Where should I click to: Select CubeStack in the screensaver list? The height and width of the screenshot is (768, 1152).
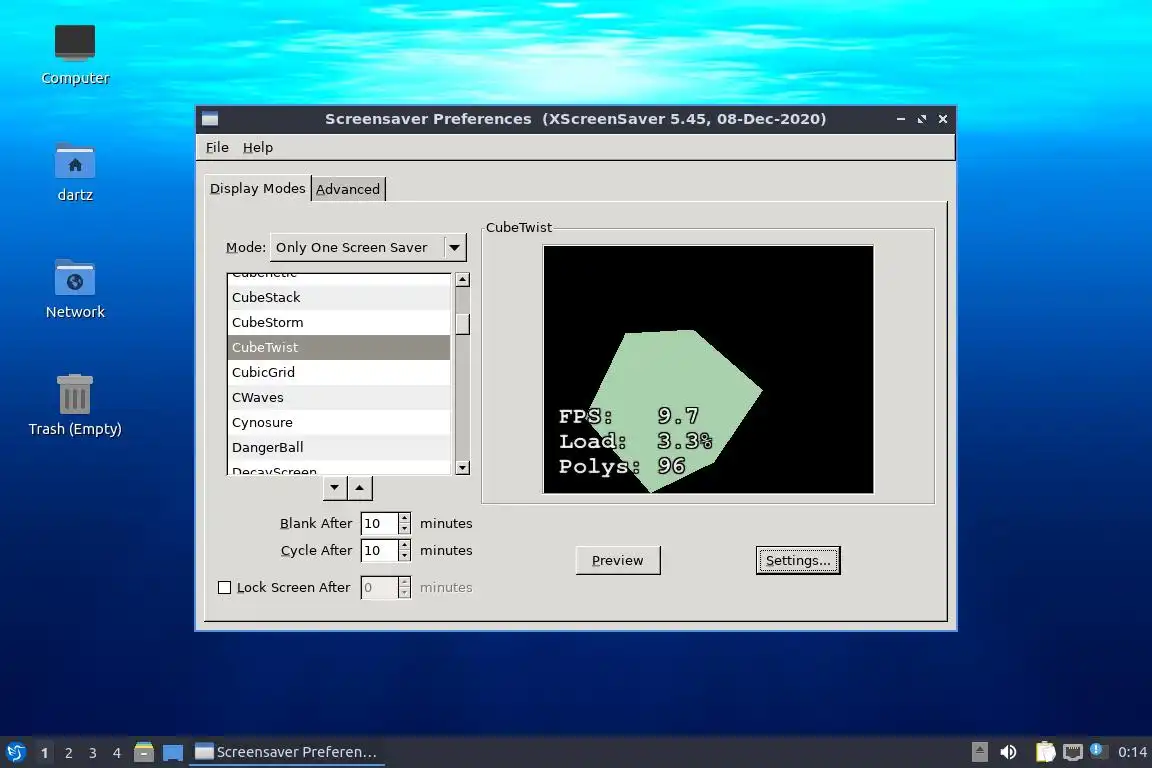click(x=339, y=297)
